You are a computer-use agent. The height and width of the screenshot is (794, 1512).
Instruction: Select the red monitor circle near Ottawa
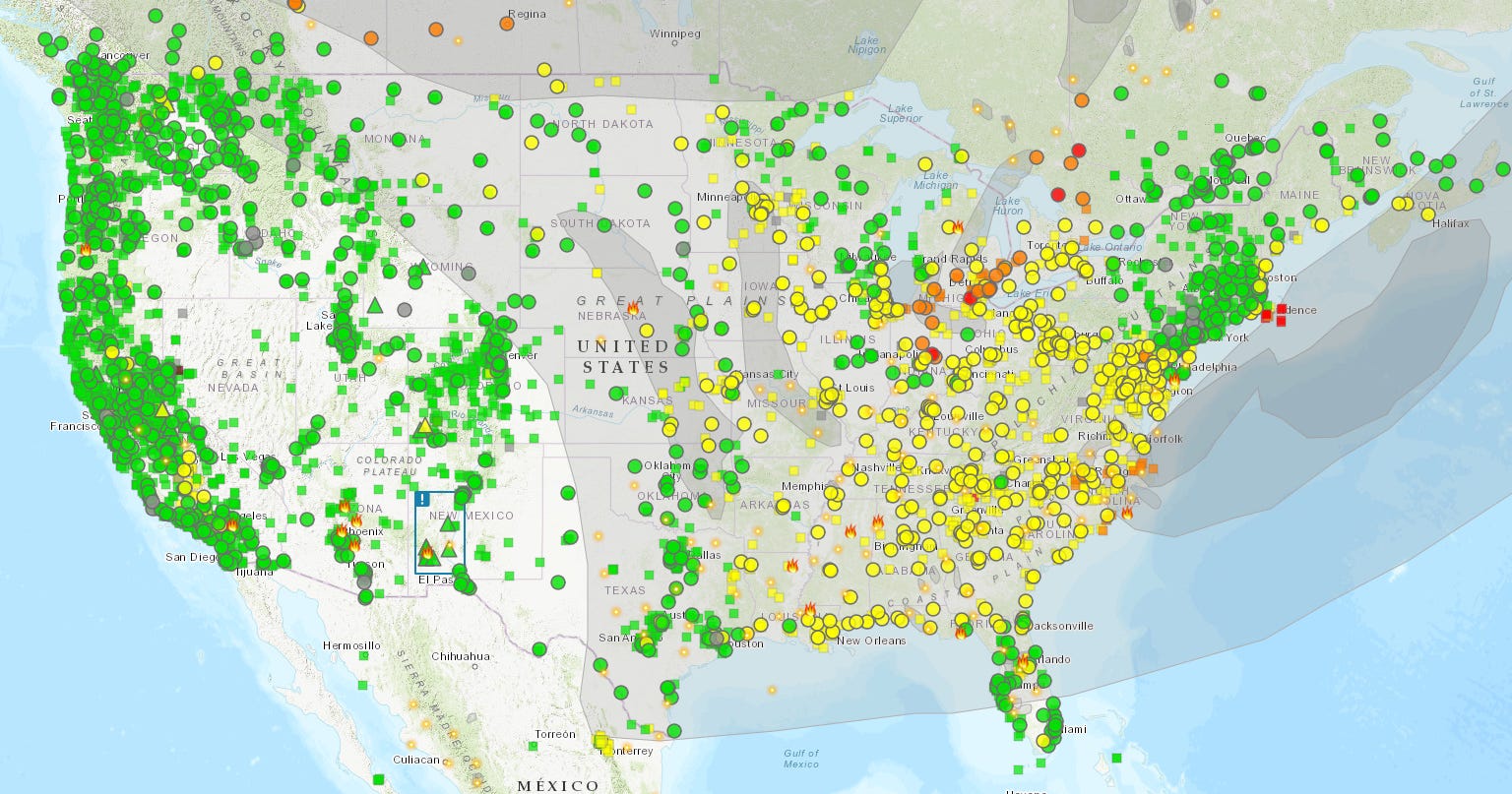tap(1079, 151)
